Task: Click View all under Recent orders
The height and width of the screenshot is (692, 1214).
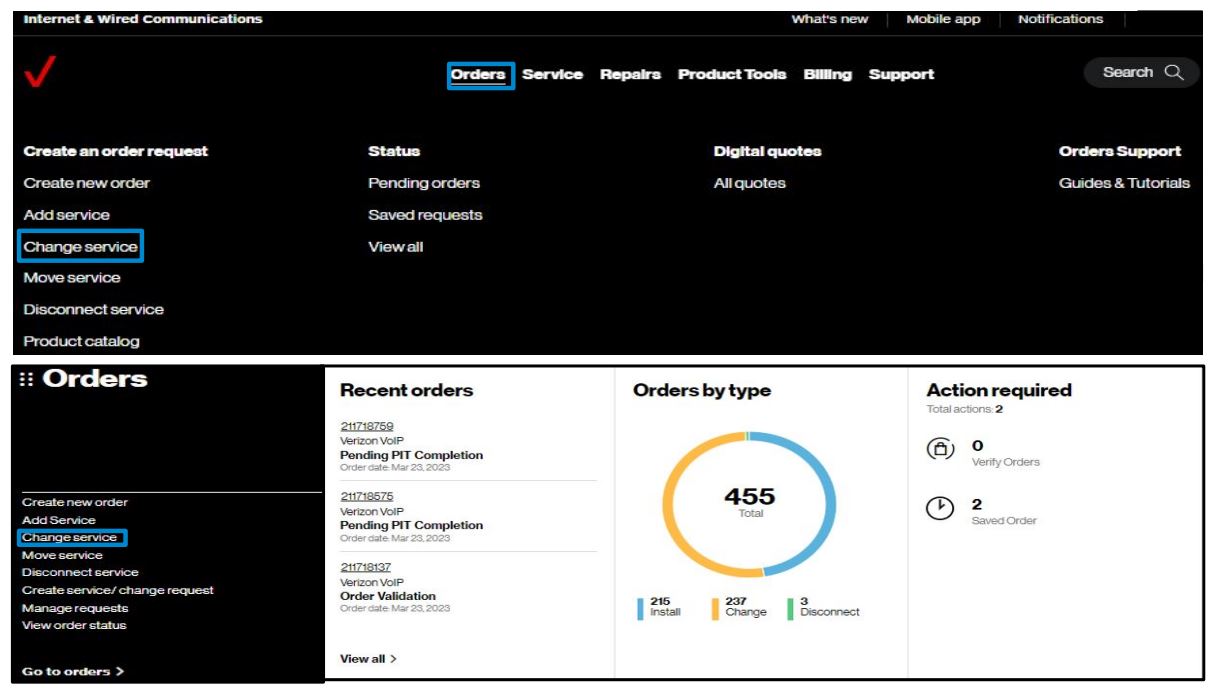Action: point(368,659)
